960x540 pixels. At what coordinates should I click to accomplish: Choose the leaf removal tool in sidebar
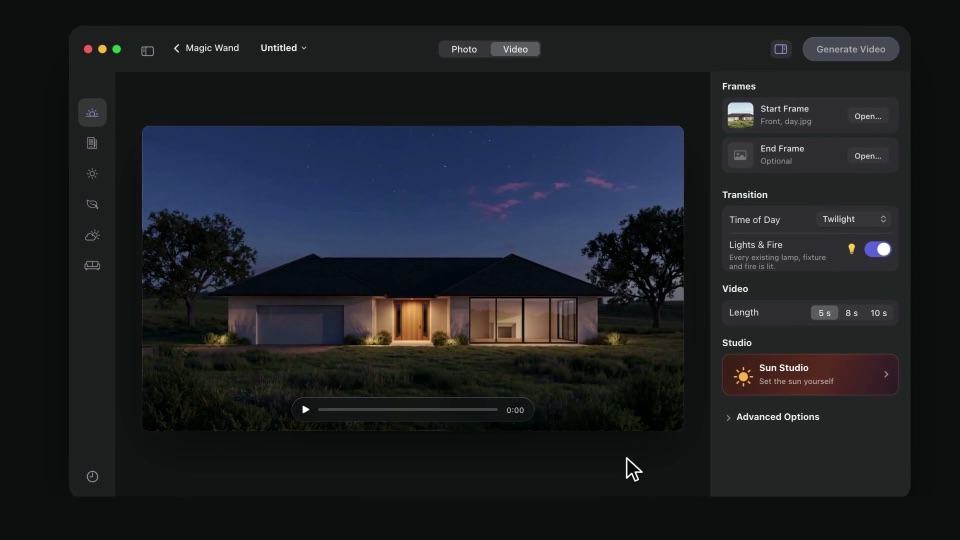pyautogui.click(x=92, y=204)
